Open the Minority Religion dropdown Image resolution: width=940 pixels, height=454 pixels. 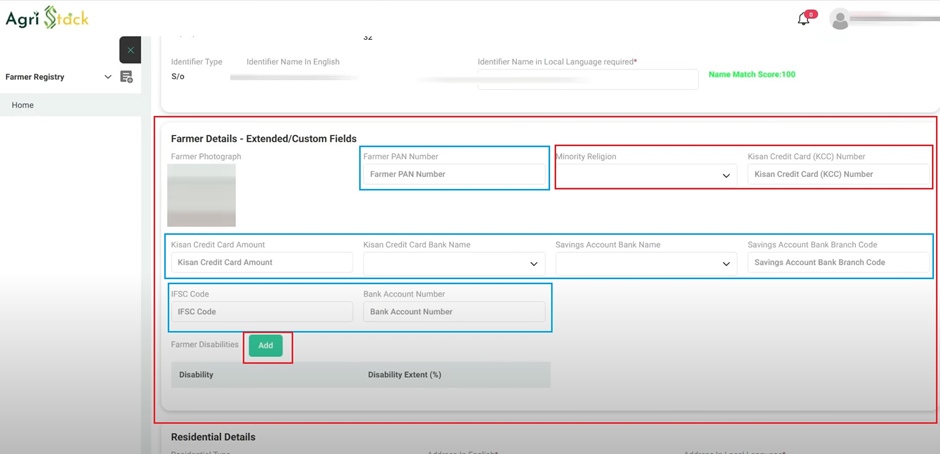[x=646, y=175]
